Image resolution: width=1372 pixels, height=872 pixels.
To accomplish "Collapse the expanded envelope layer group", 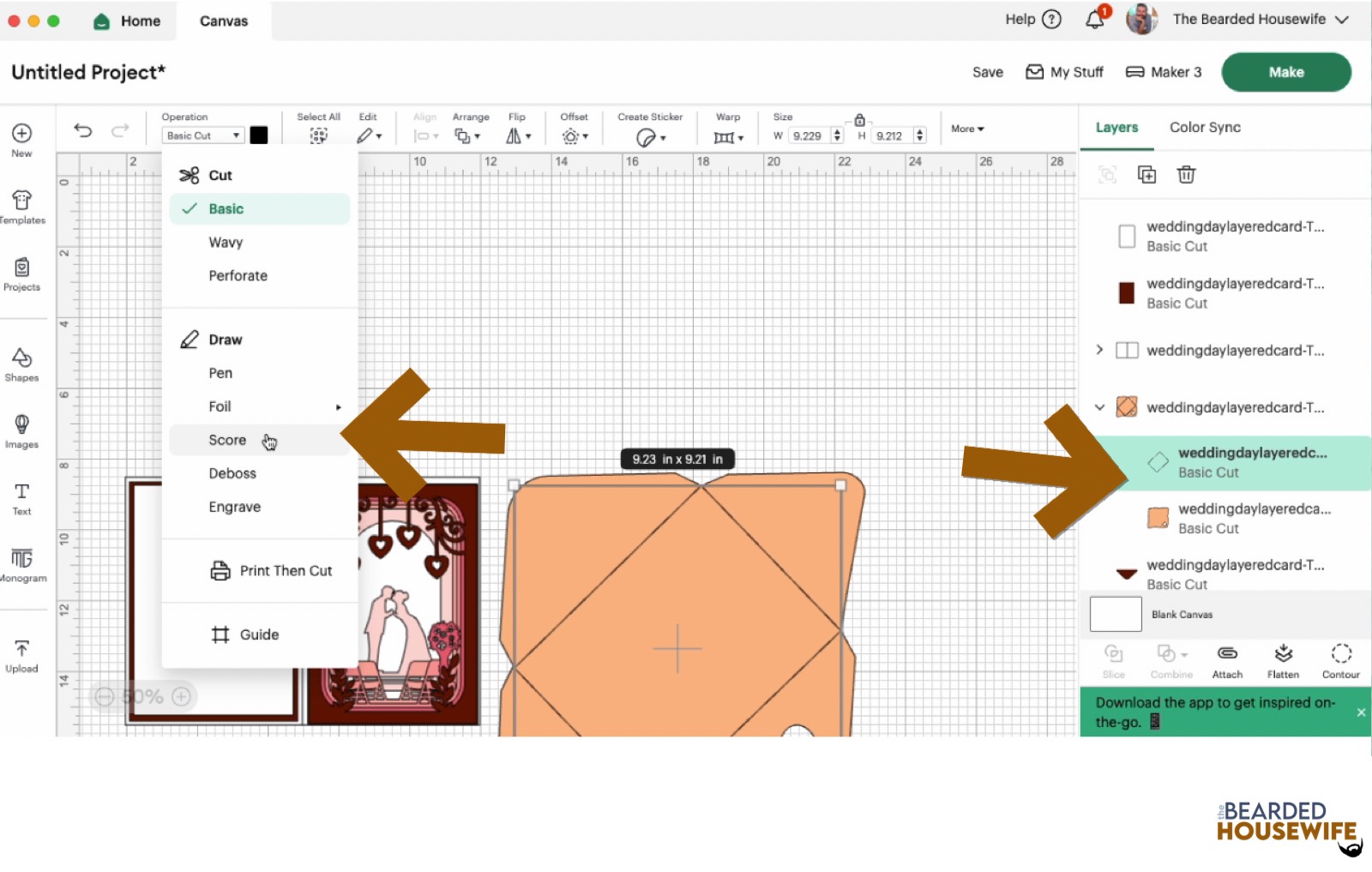I will (1099, 407).
